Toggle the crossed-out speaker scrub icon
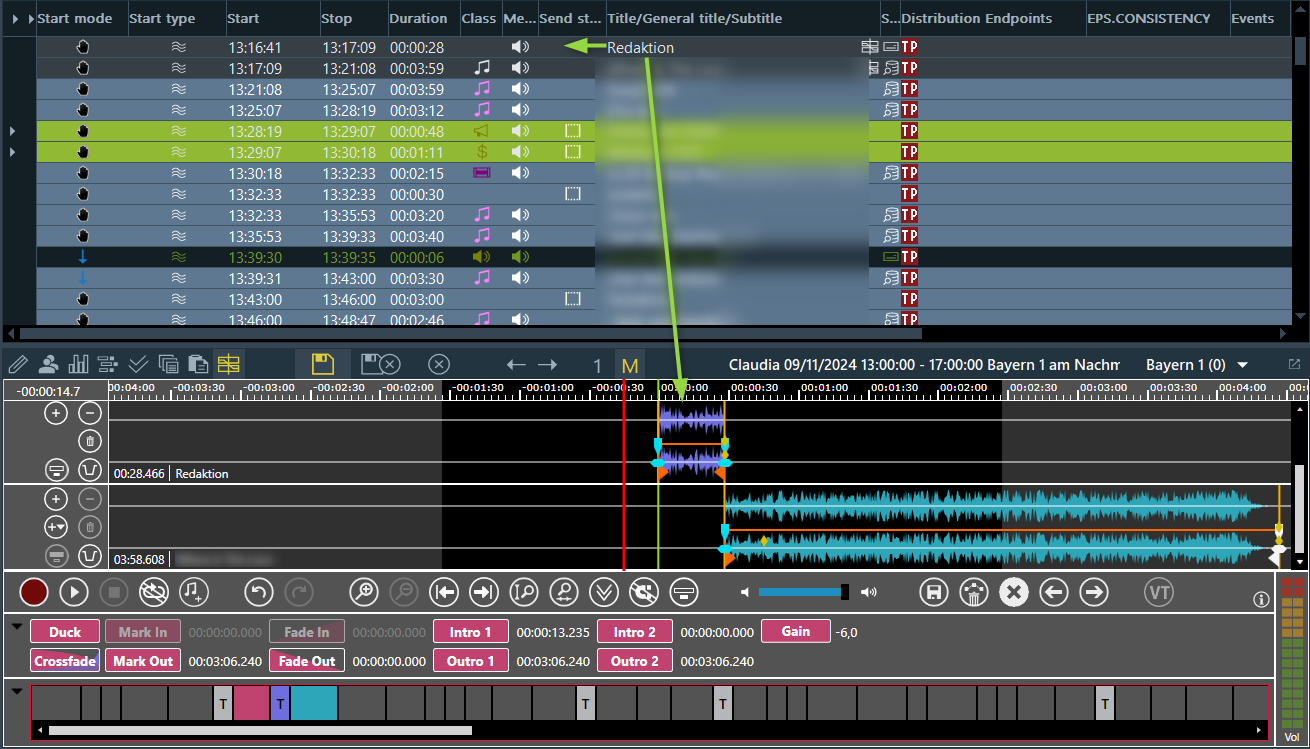The image size is (1310, 749). tap(643, 592)
